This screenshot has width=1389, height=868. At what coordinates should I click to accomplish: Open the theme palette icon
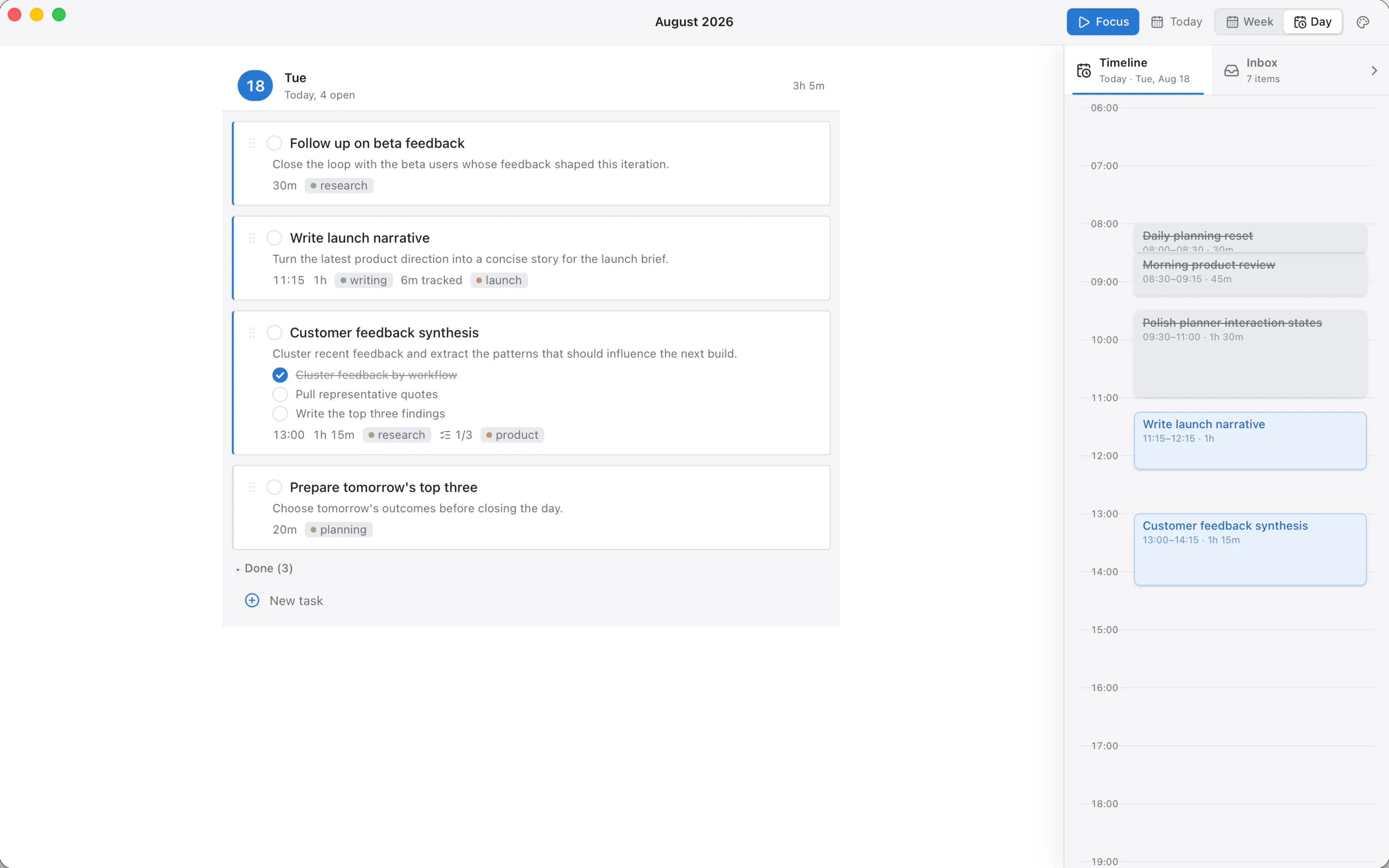point(1362,22)
